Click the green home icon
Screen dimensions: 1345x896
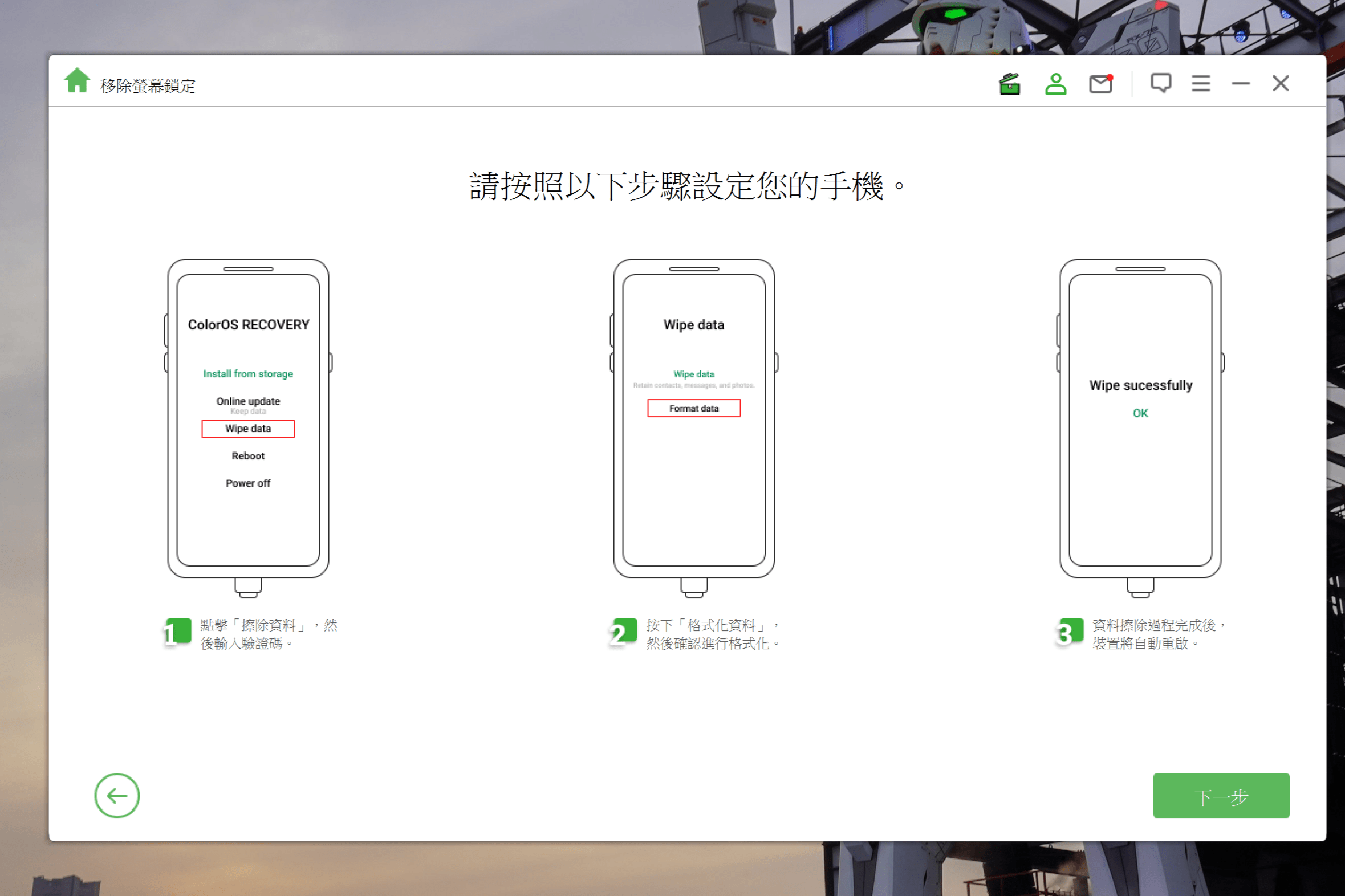77,81
